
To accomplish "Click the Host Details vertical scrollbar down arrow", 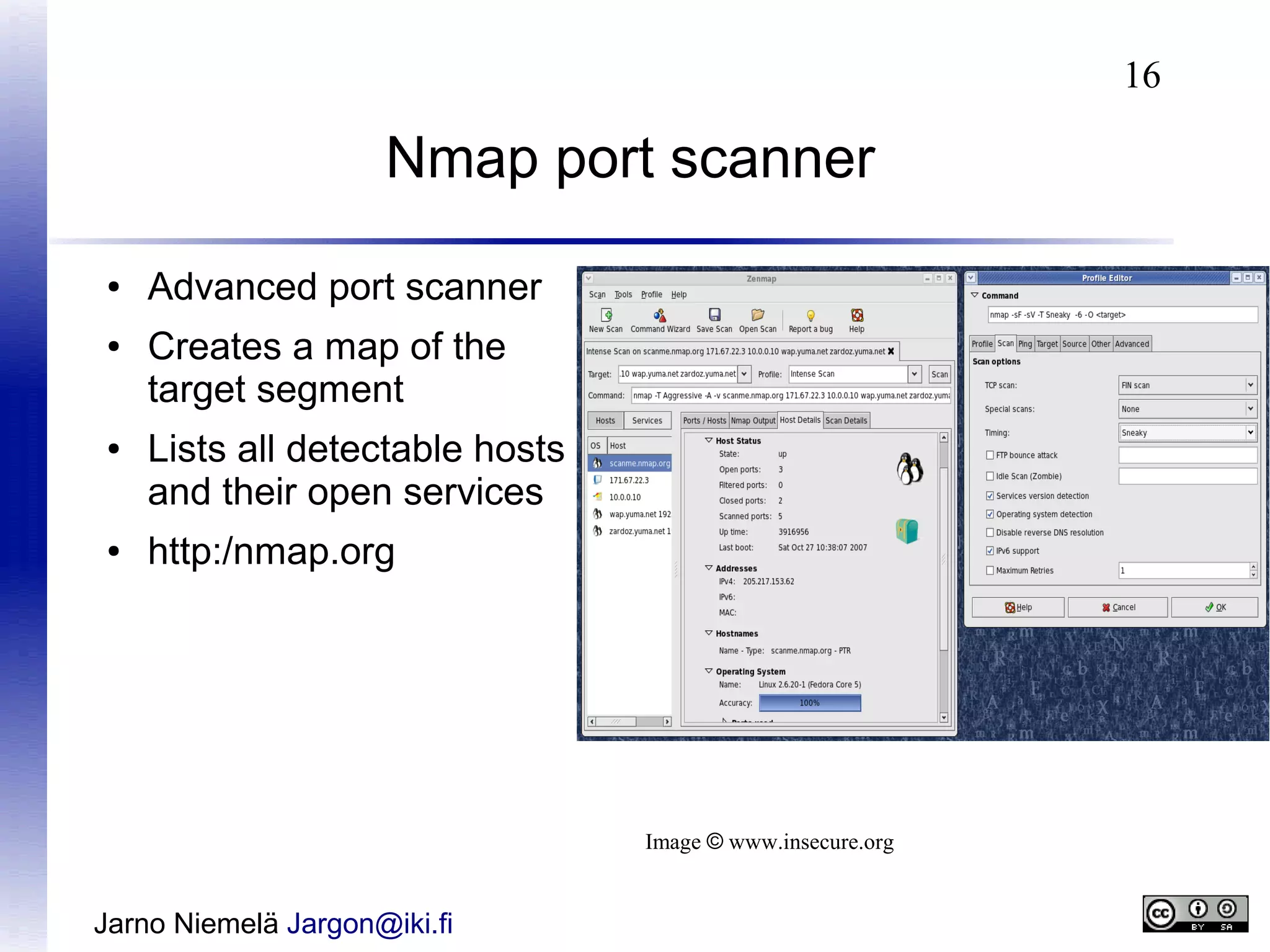I will [944, 718].
